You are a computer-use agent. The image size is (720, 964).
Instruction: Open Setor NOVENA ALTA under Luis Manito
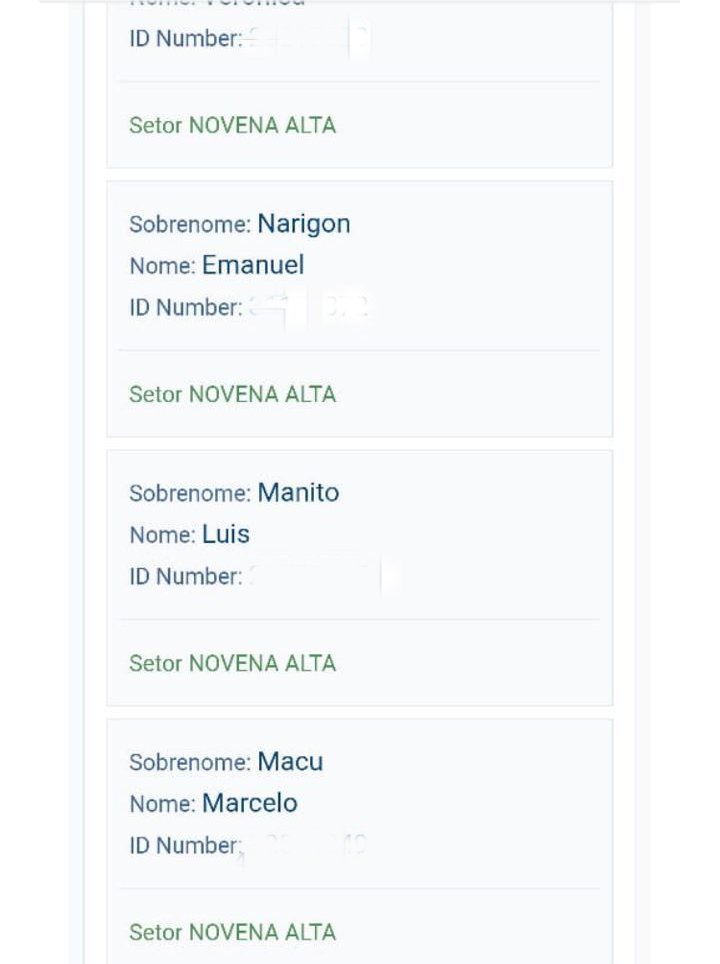[232, 663]
